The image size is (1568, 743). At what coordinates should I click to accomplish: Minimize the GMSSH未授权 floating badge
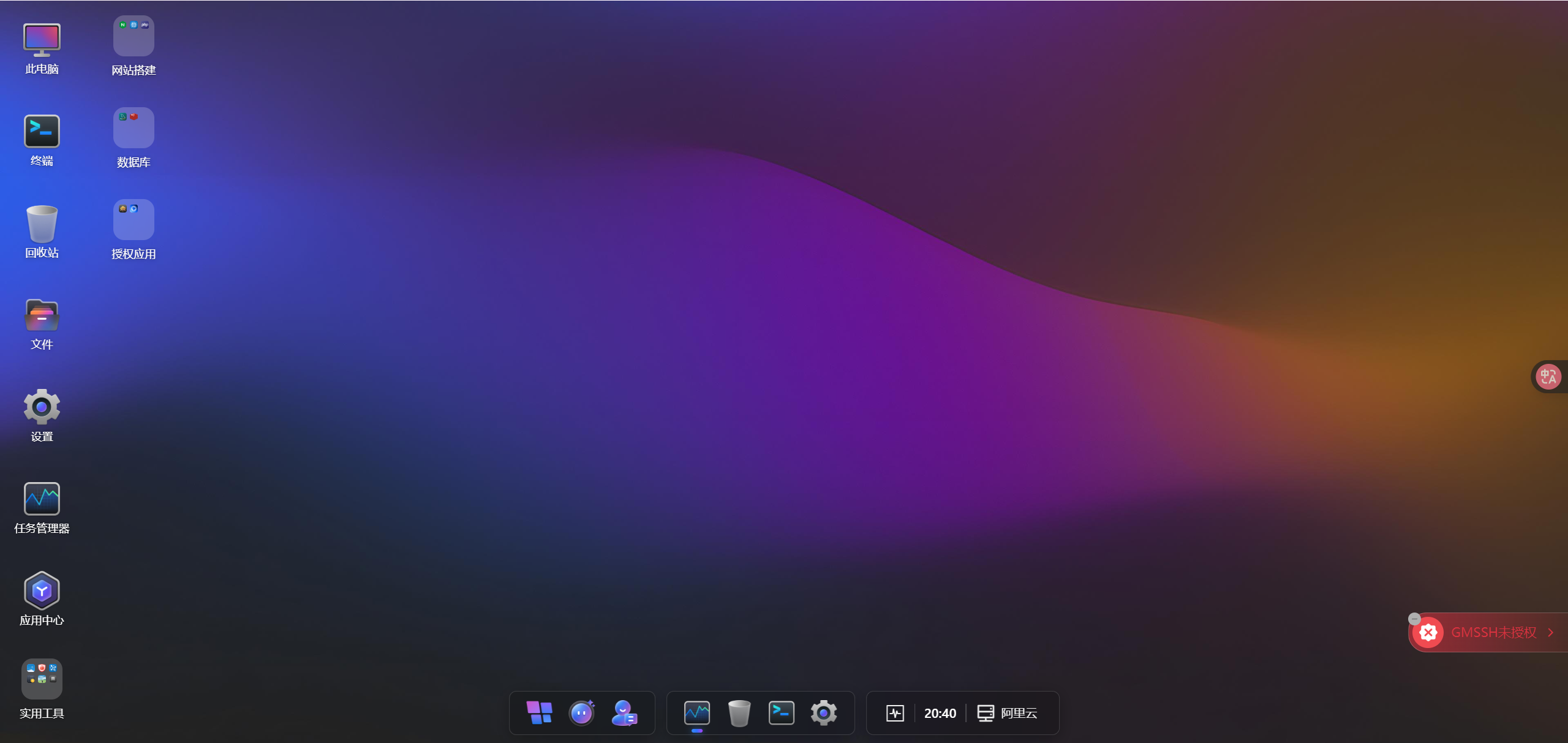[x=1414, y=619]
